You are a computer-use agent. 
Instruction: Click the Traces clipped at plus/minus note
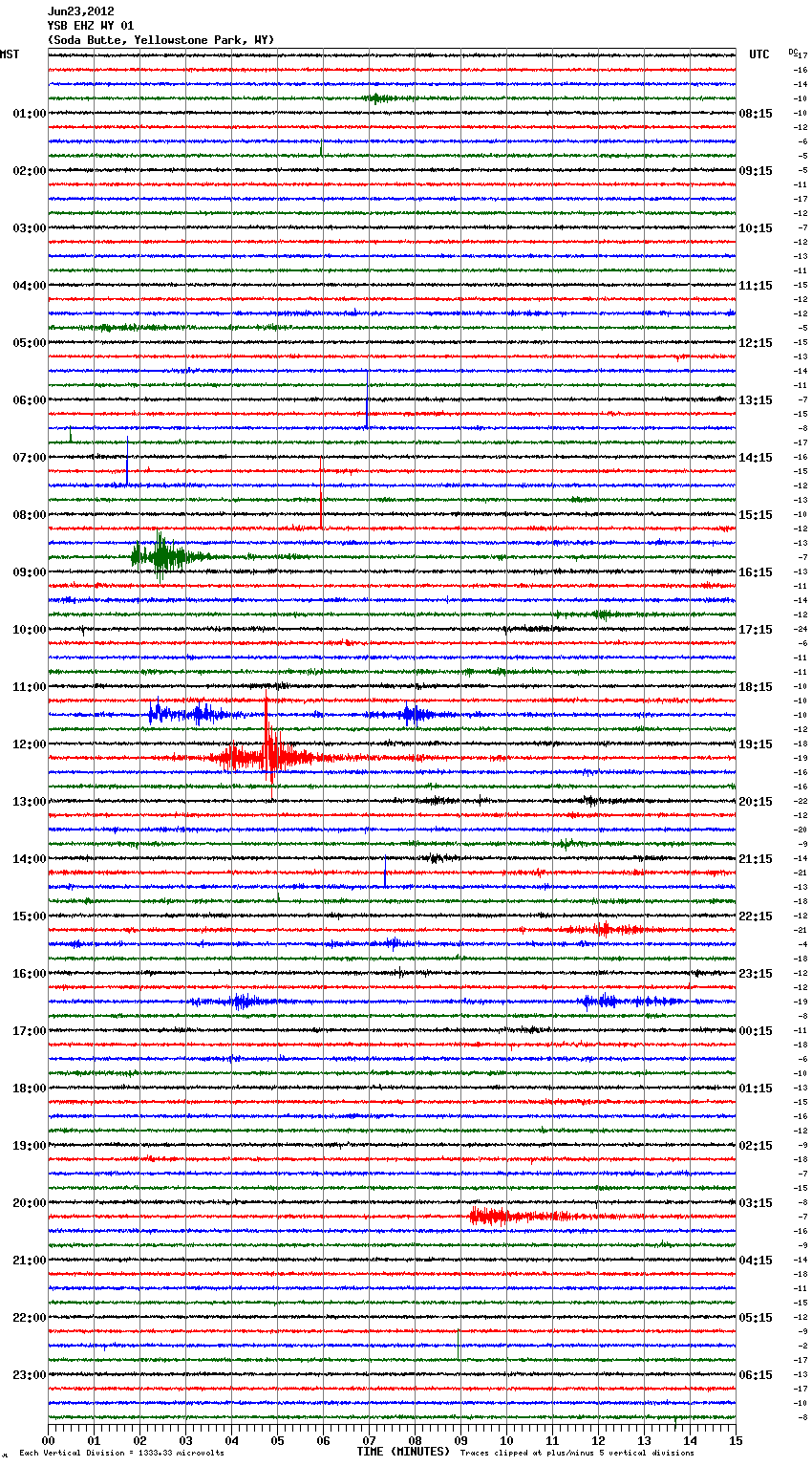(577, 1454)
